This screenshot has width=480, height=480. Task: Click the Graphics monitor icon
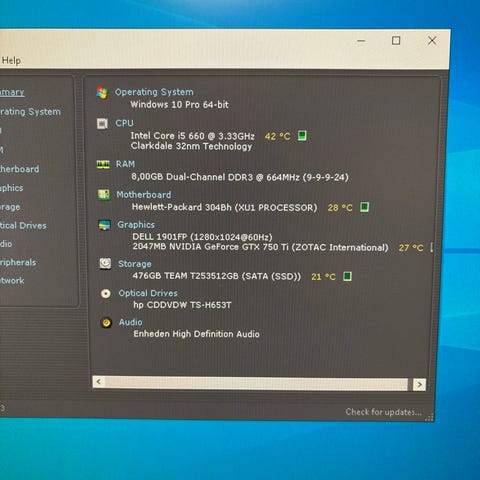[104, 225]
